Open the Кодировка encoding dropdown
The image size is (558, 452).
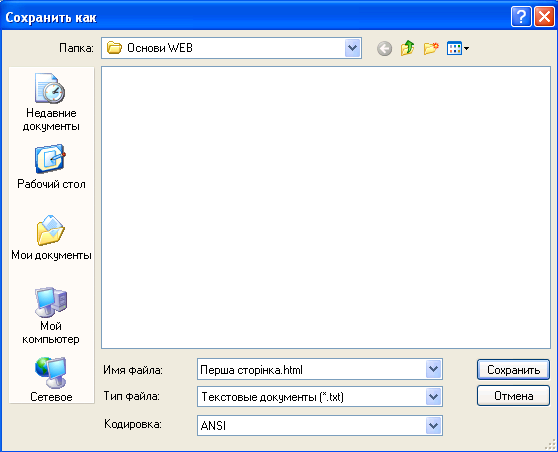click(x=433, y=425)
